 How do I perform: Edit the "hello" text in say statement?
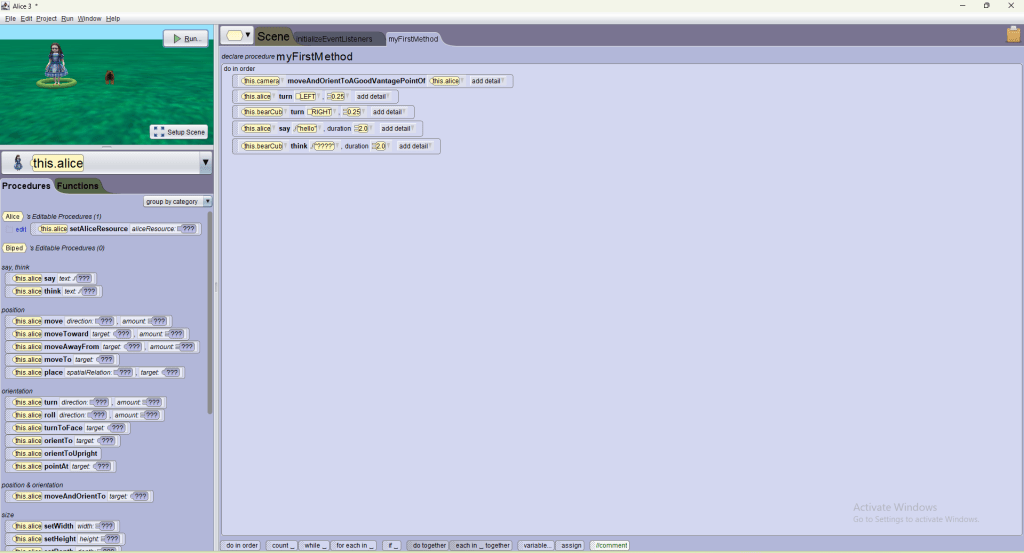pos(306,129)
